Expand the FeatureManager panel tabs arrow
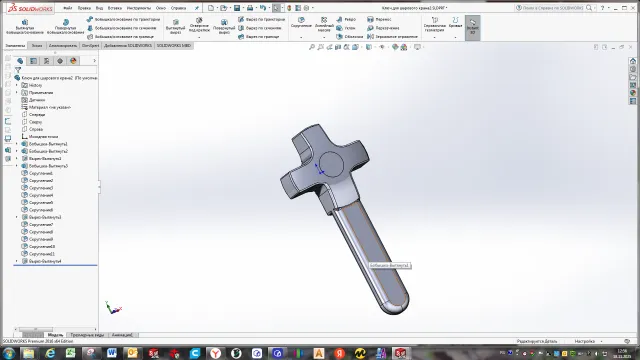 [x=94, y=61]
